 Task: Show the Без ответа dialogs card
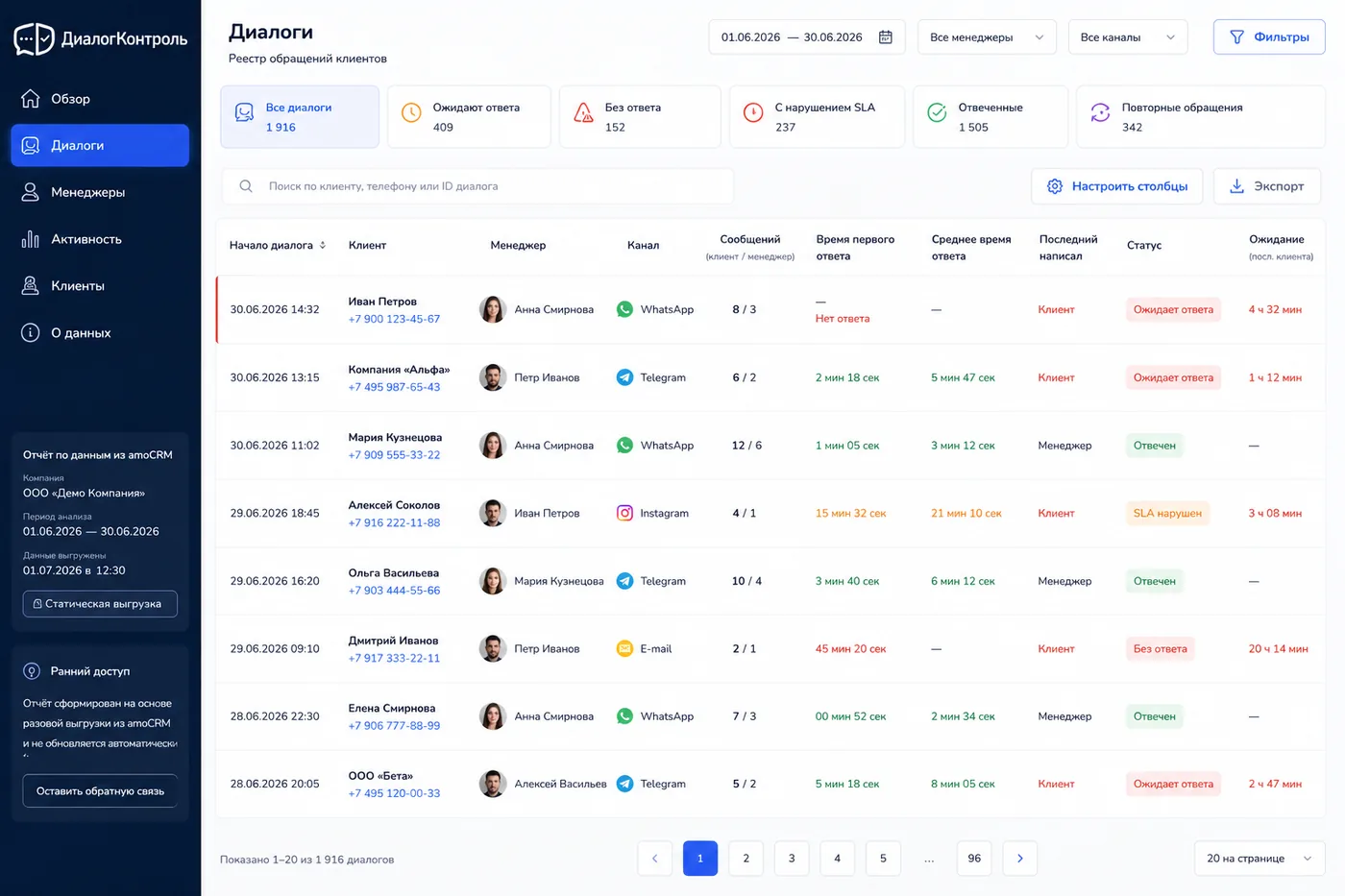coord(640,117)
